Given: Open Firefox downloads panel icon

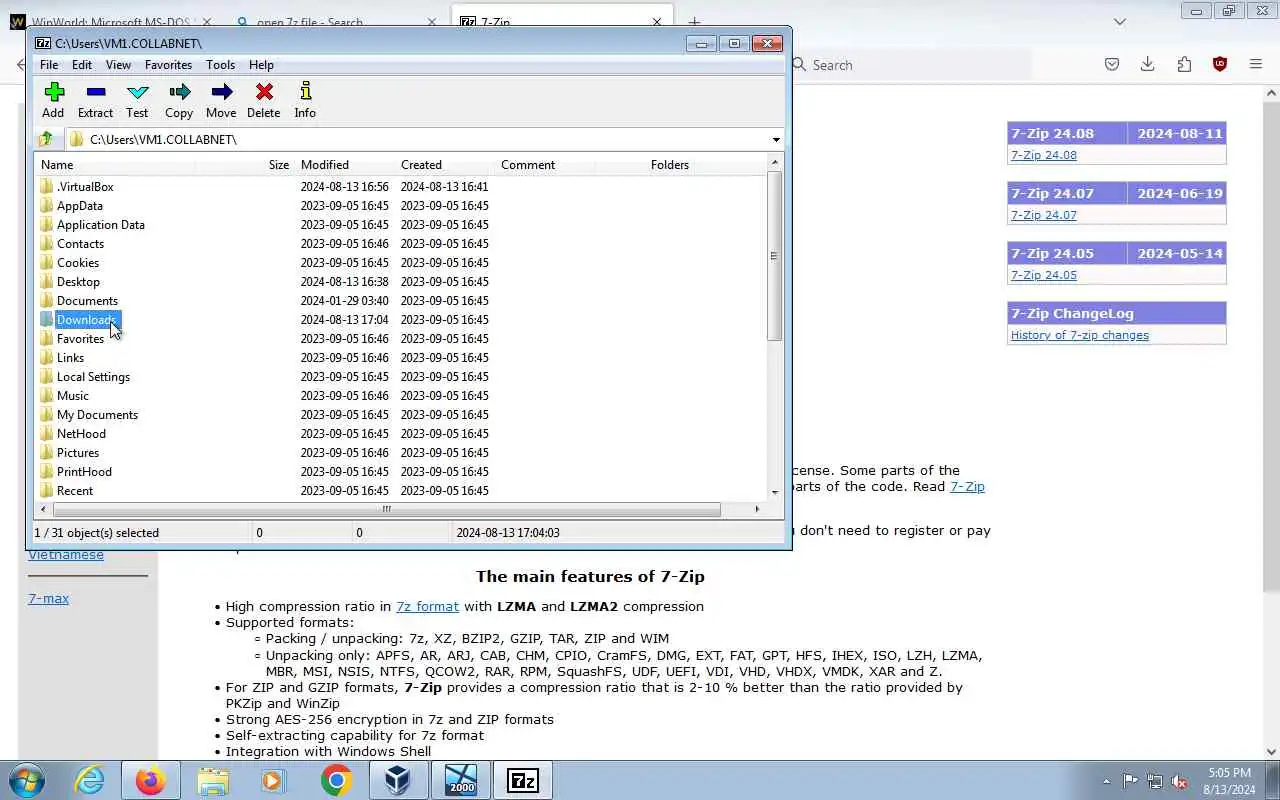Looking at the screenshot, I should tap(1148, 64).
